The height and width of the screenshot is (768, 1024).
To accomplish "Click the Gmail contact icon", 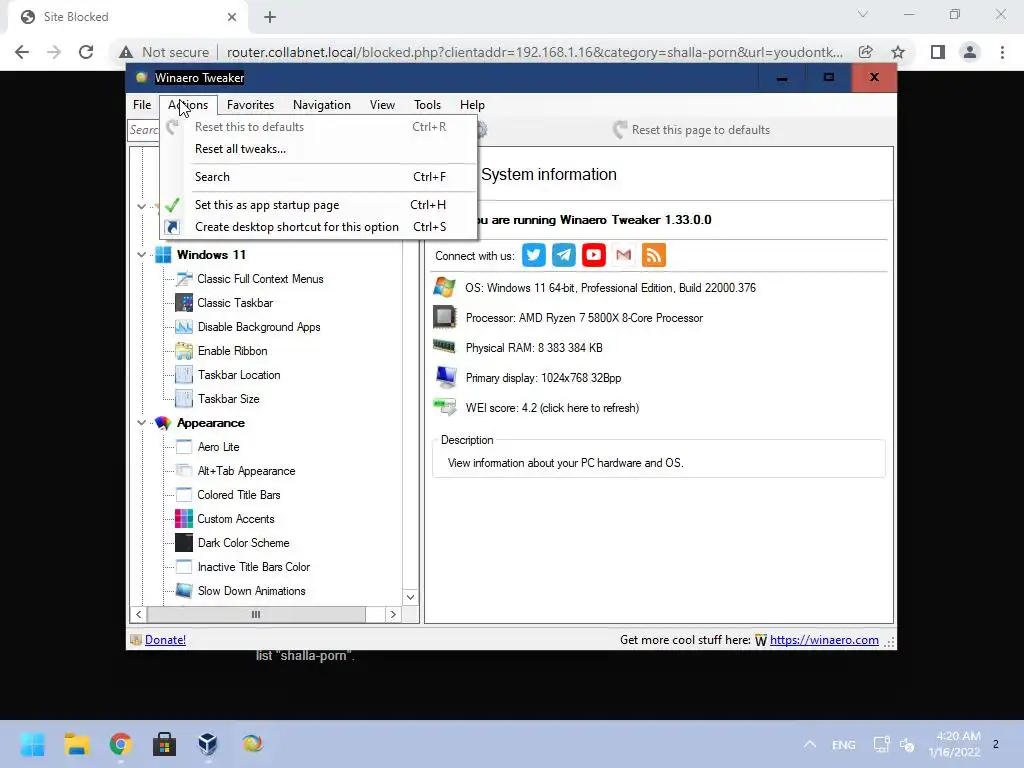I will click(x=624, y=255).
